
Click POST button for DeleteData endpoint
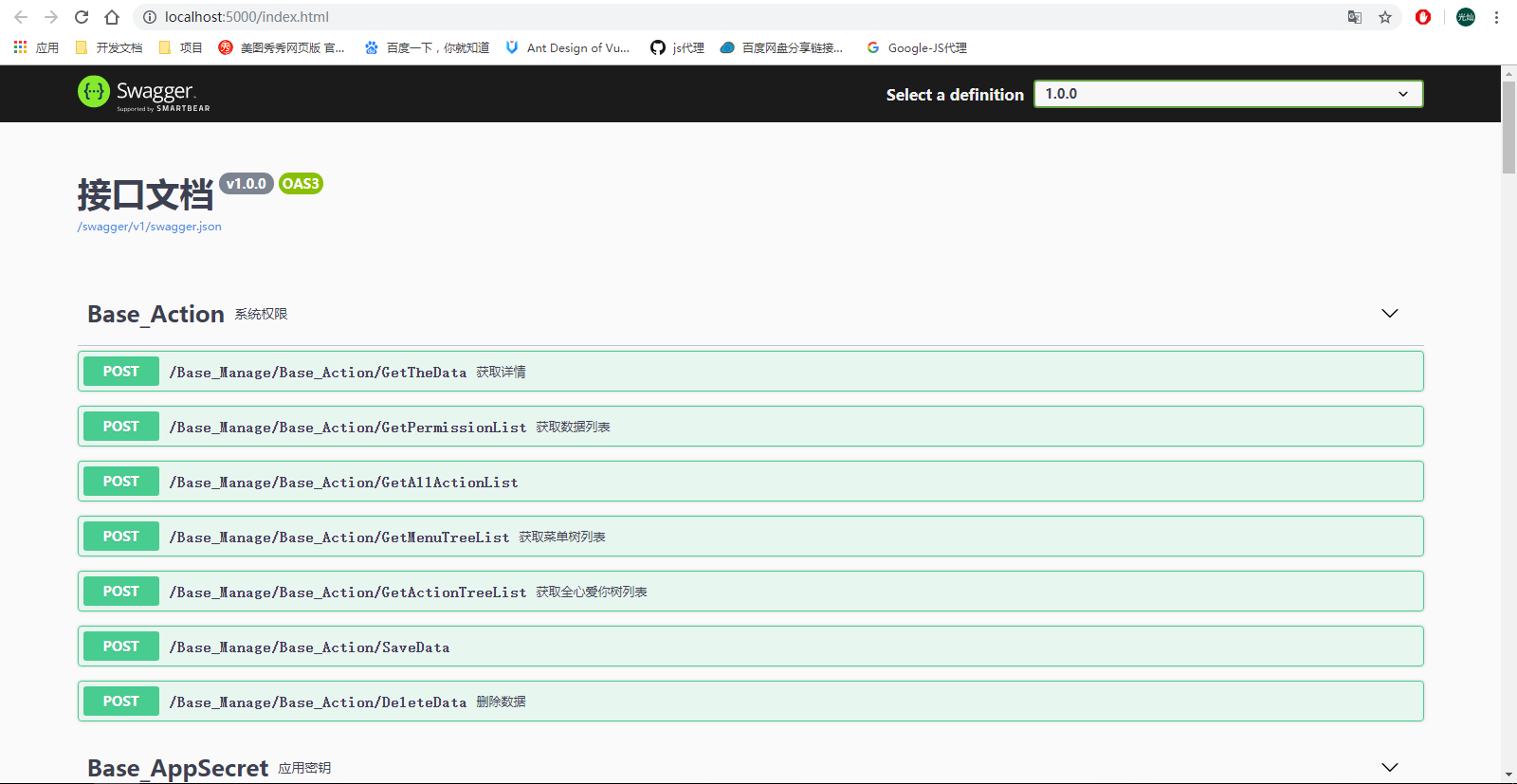click(x=121, y=702)
